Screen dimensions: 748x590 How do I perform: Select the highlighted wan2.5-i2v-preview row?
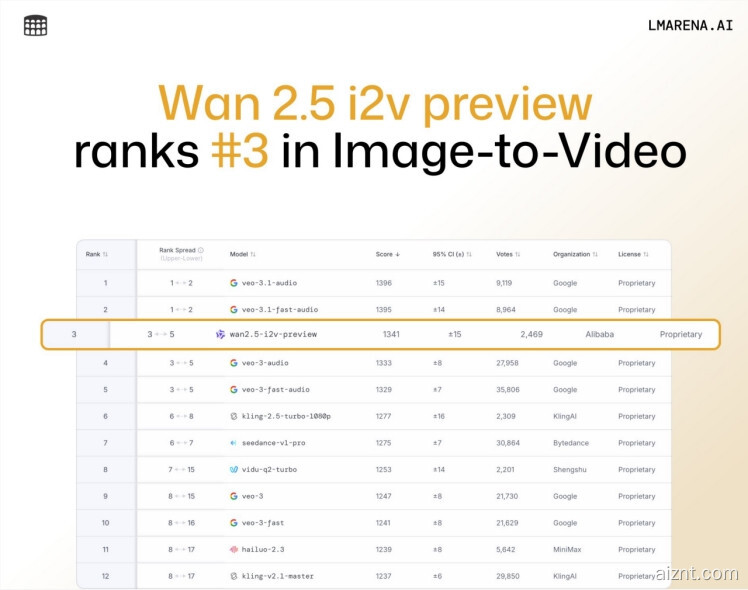pos(380,334)
